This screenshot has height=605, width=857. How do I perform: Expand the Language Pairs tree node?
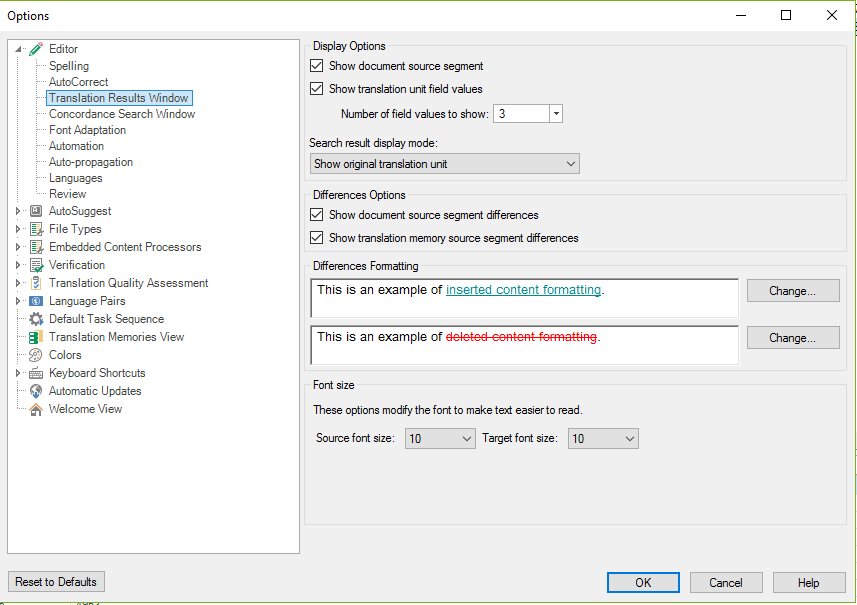(18, 301)
